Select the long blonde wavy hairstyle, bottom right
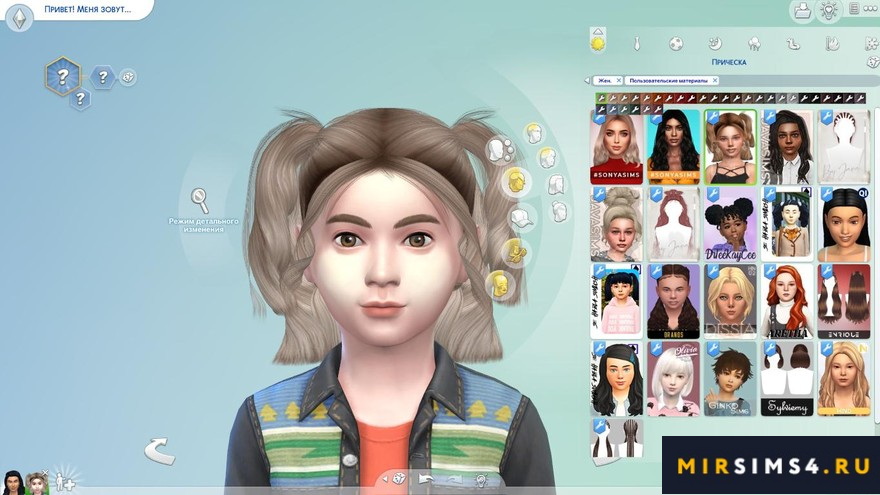 [x=844, y=379]
